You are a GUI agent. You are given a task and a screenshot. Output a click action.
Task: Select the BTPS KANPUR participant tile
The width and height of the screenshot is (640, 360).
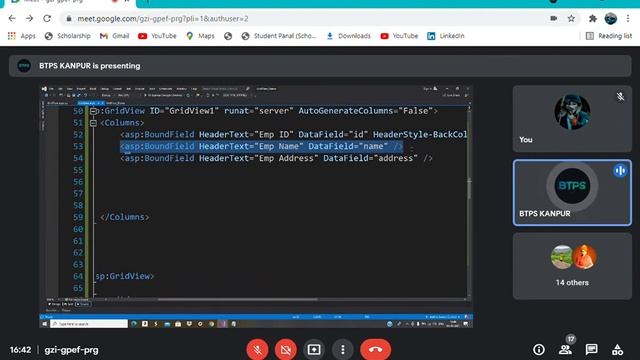click(x=572, y=193)
